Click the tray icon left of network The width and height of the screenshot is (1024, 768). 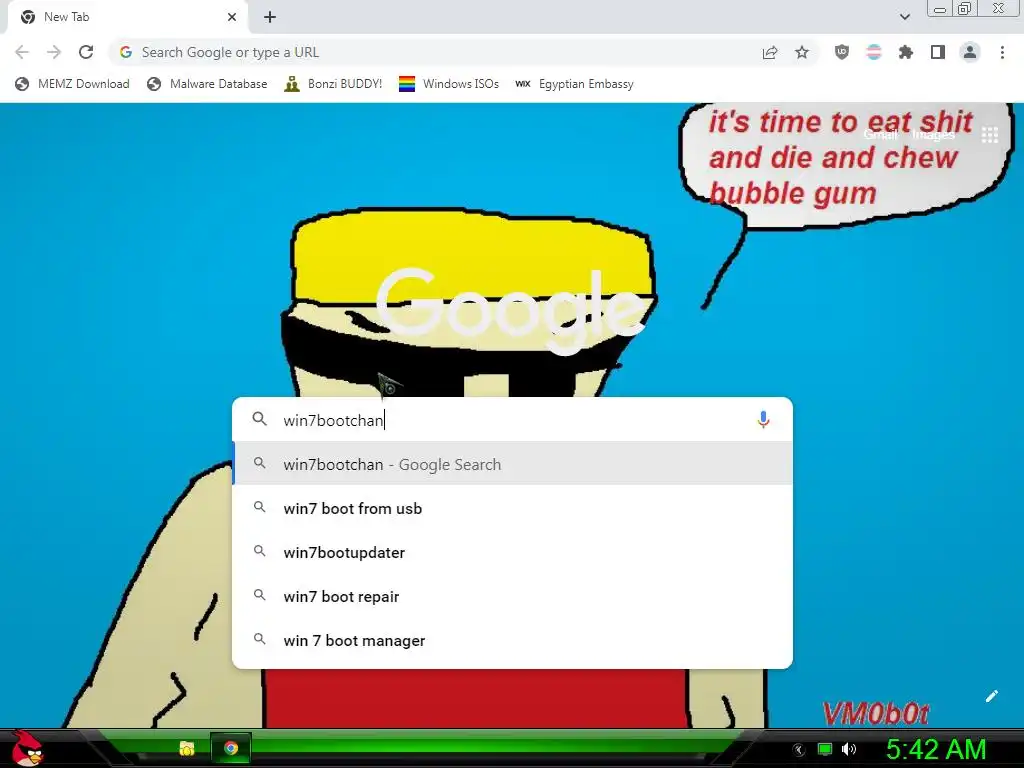799,750
